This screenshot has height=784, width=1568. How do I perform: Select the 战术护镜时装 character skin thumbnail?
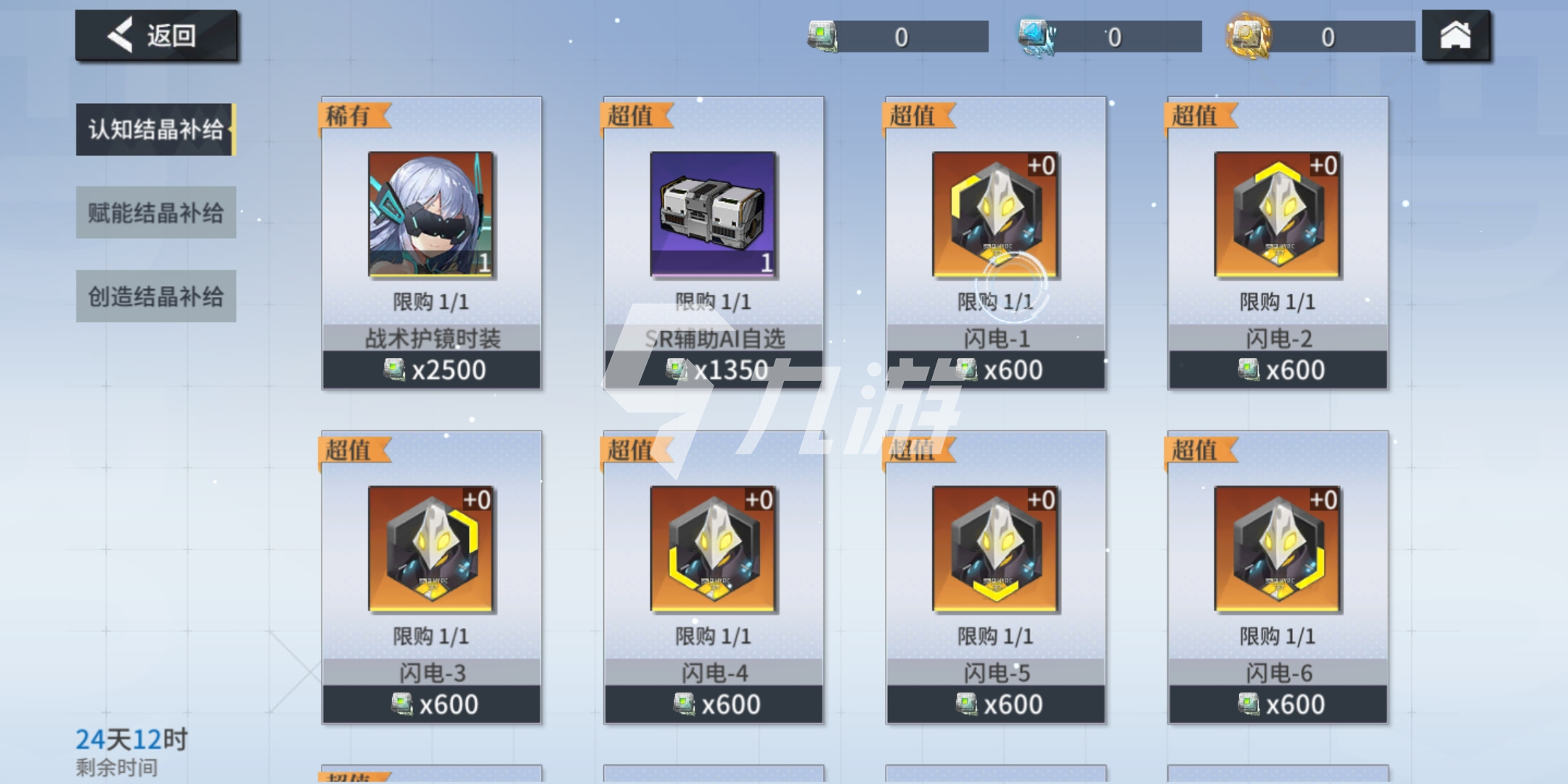coord(431,215)
